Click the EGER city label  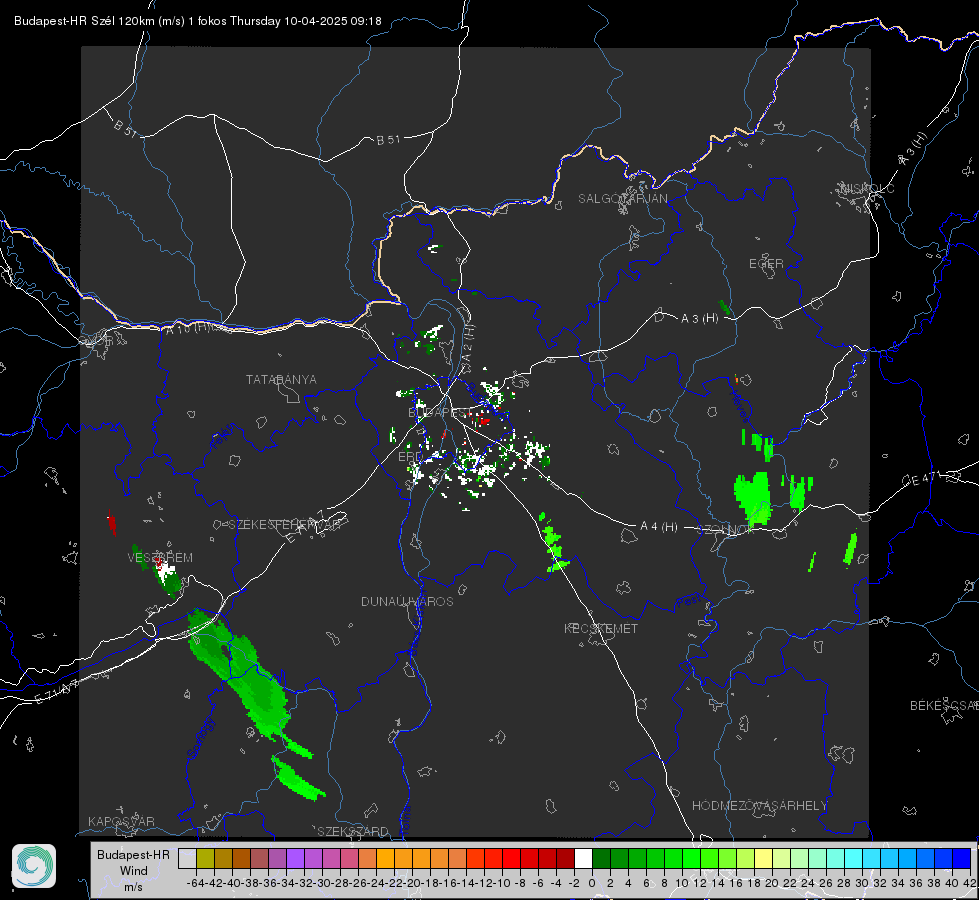(766, 264)
